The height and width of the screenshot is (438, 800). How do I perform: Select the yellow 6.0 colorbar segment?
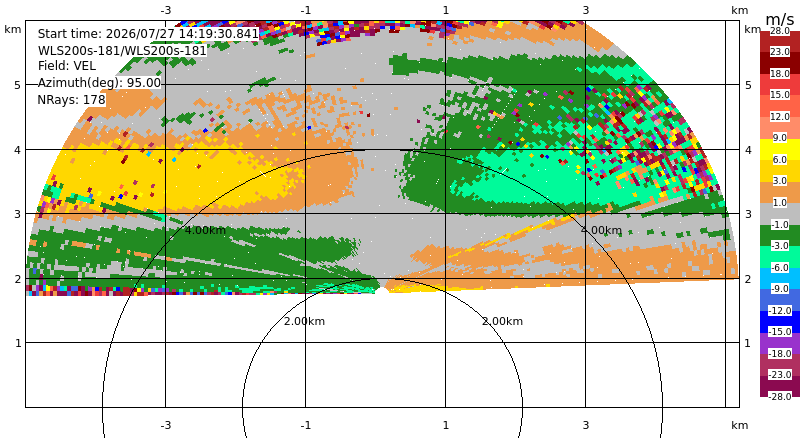coord(780,150)
